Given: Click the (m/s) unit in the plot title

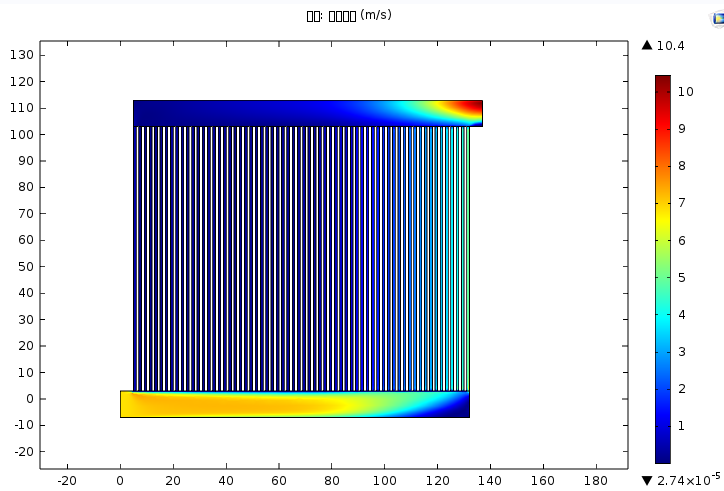Looking at the screenshot, I should pyautogui.click(x=376, y=15).
